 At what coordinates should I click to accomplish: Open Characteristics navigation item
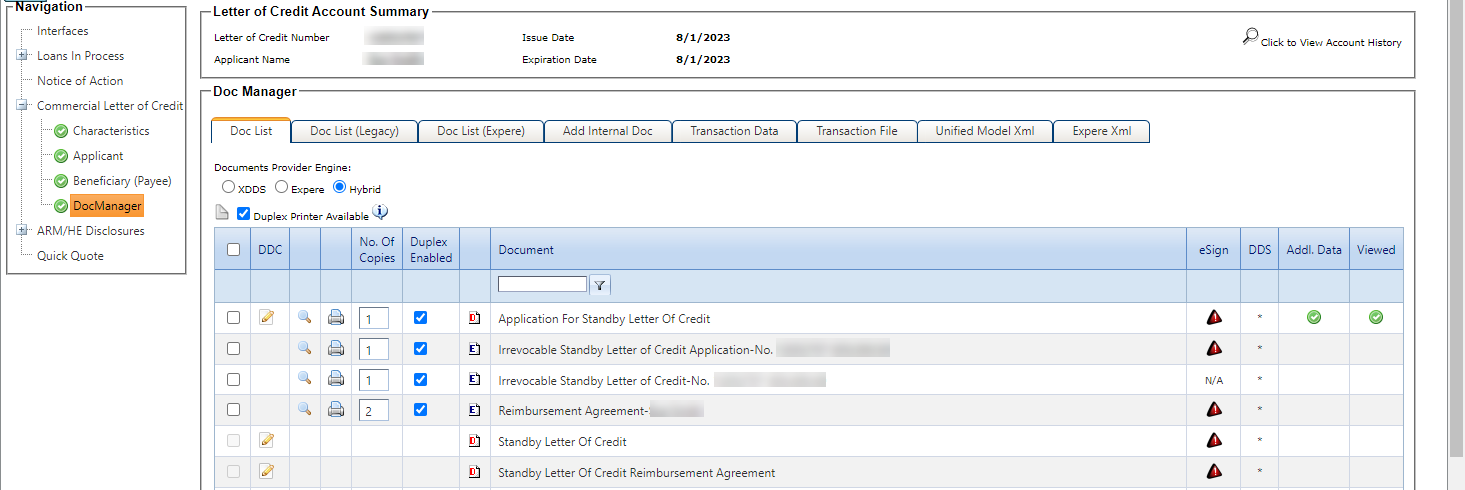[111, 131]
